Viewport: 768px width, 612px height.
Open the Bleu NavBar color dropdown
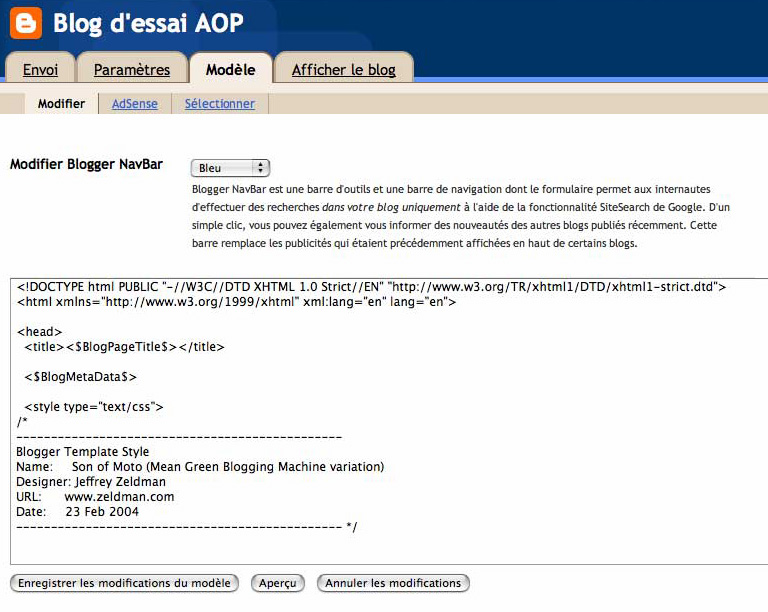point(230,168)
